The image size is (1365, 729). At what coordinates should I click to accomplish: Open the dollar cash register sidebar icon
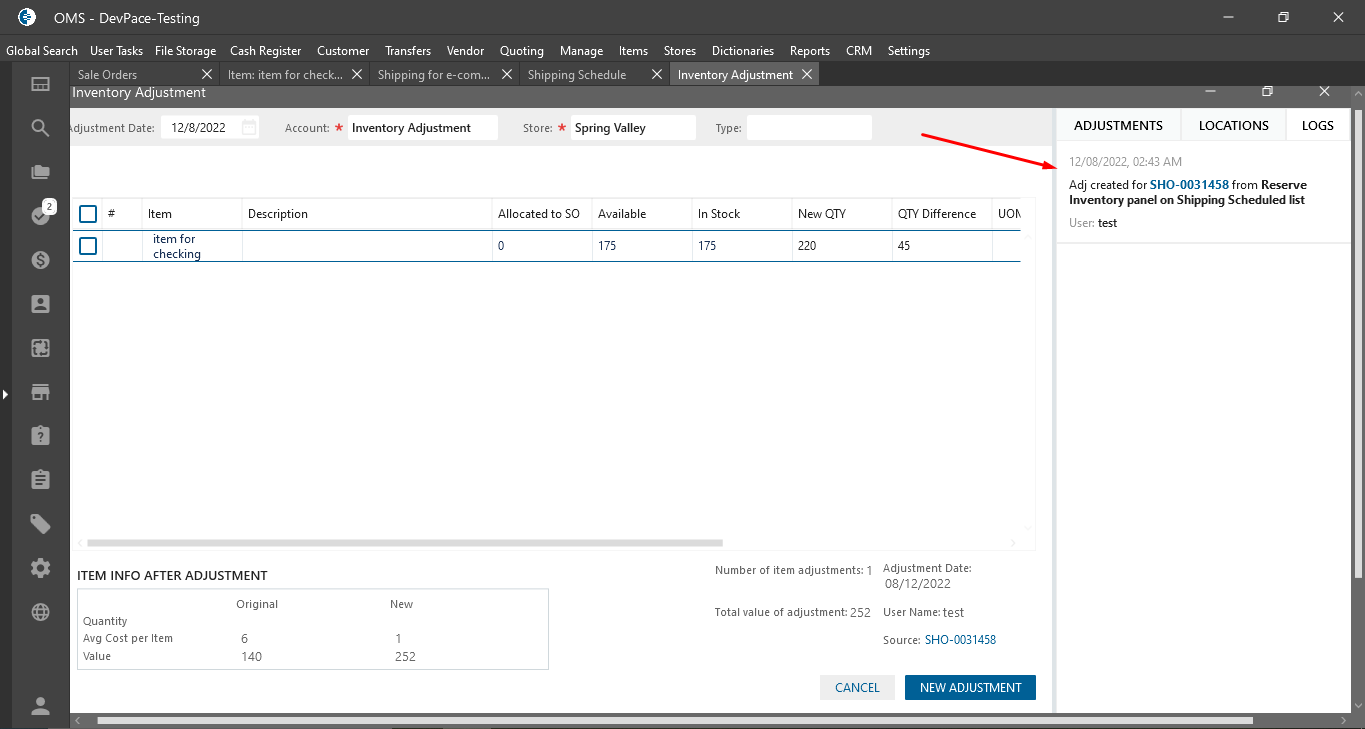click(x=40, y=260)
